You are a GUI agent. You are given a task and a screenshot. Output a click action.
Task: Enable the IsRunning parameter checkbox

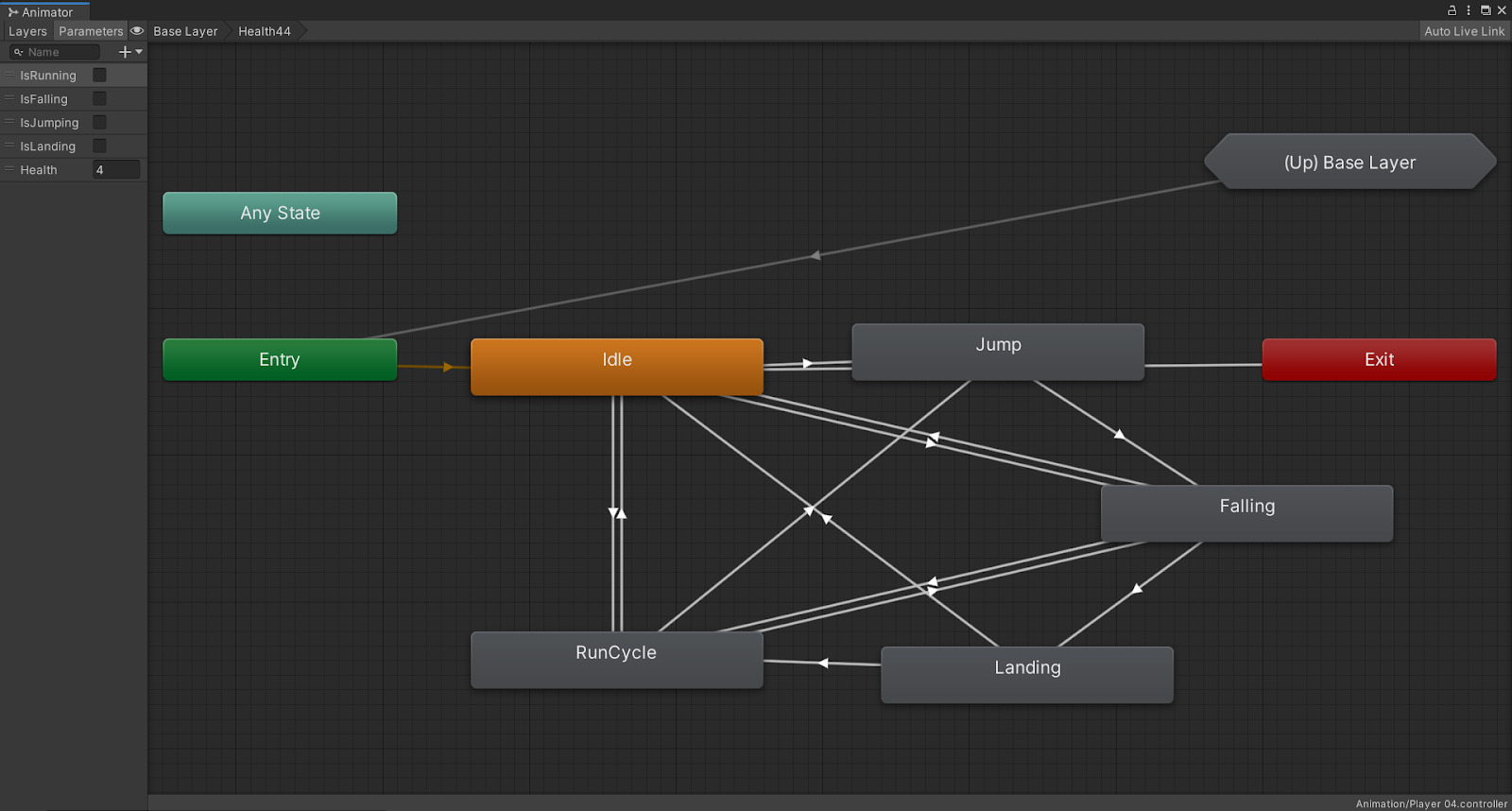(x=99, y=75)
